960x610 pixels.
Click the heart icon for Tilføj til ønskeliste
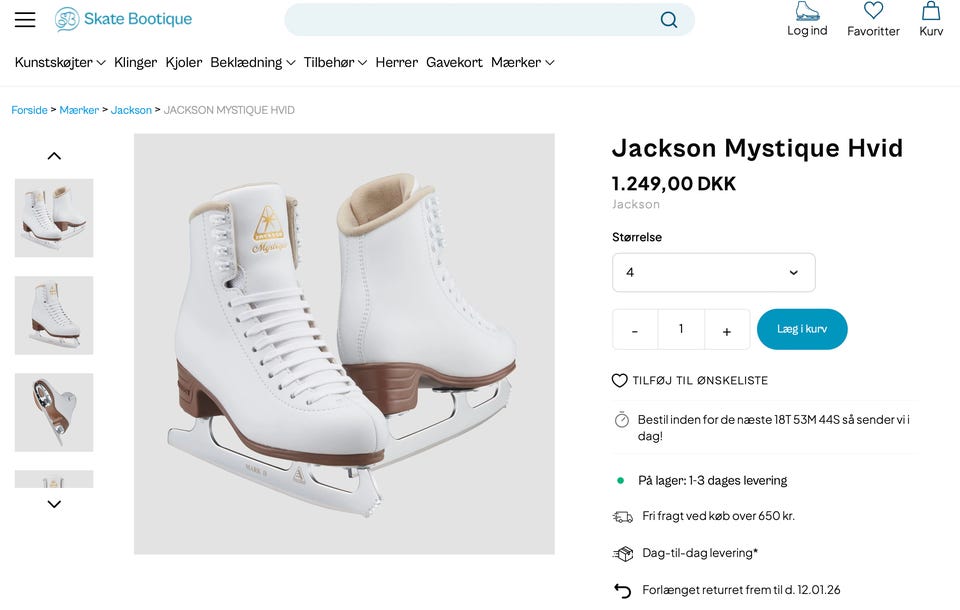[620, 381]
